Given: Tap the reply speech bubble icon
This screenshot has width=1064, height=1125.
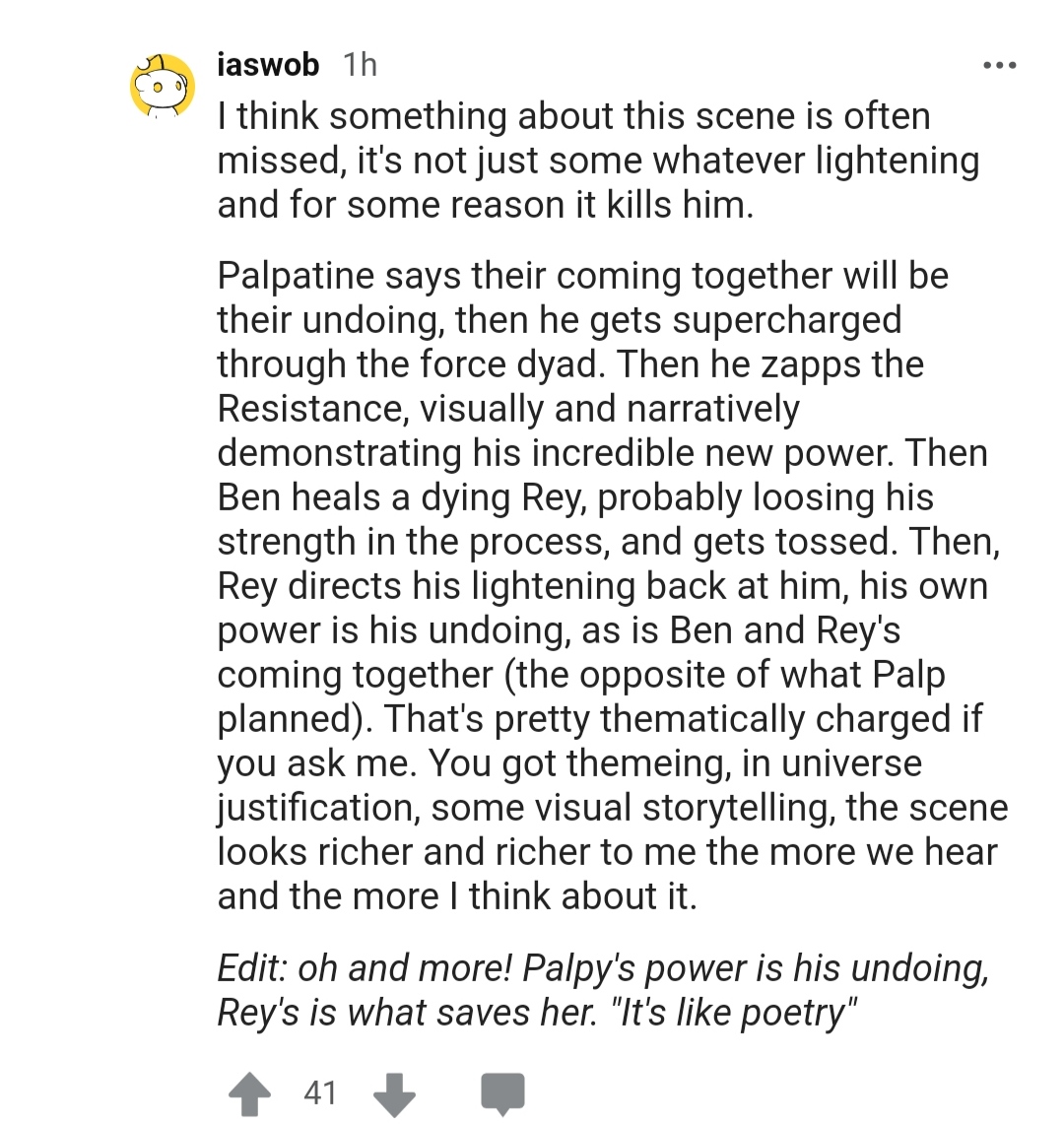Looking at the screenshot, I should [x=501, y=1093].
